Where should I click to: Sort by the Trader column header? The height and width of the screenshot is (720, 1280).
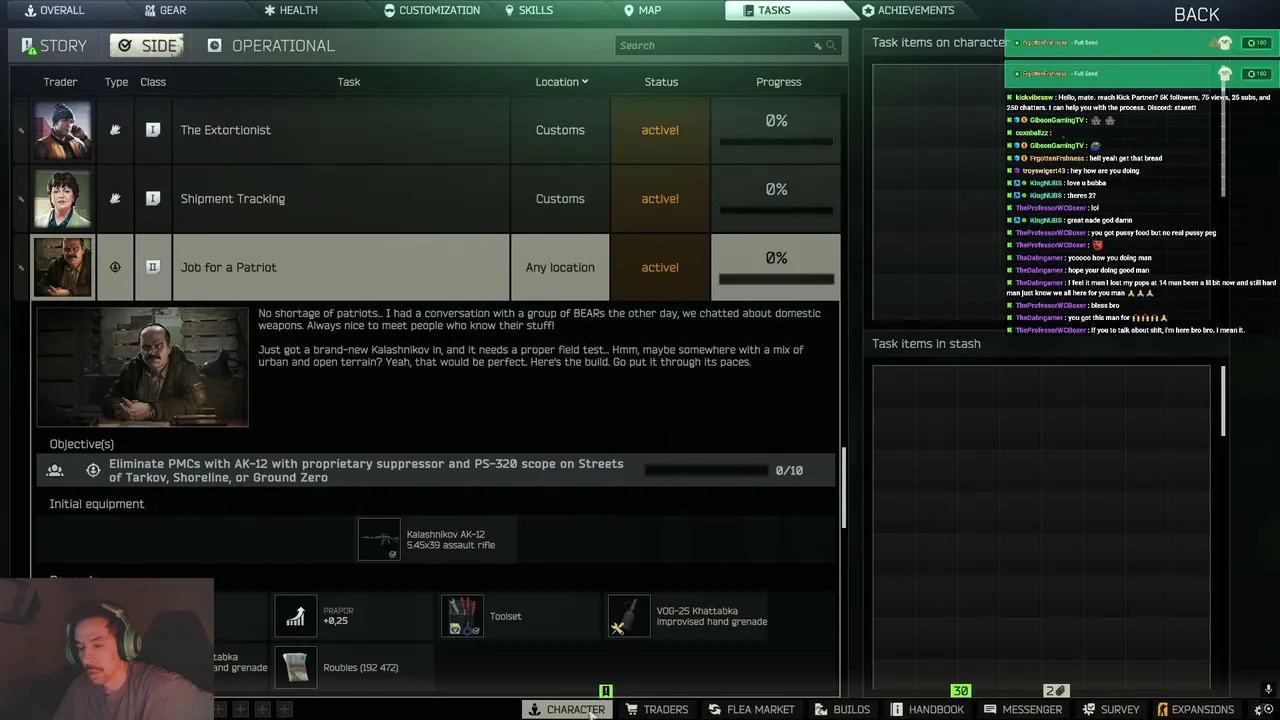(x=60, y=82)
